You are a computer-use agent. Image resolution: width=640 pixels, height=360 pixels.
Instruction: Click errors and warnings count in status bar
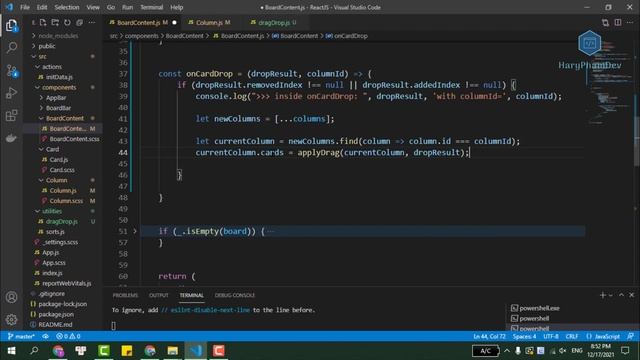point(68,336)
